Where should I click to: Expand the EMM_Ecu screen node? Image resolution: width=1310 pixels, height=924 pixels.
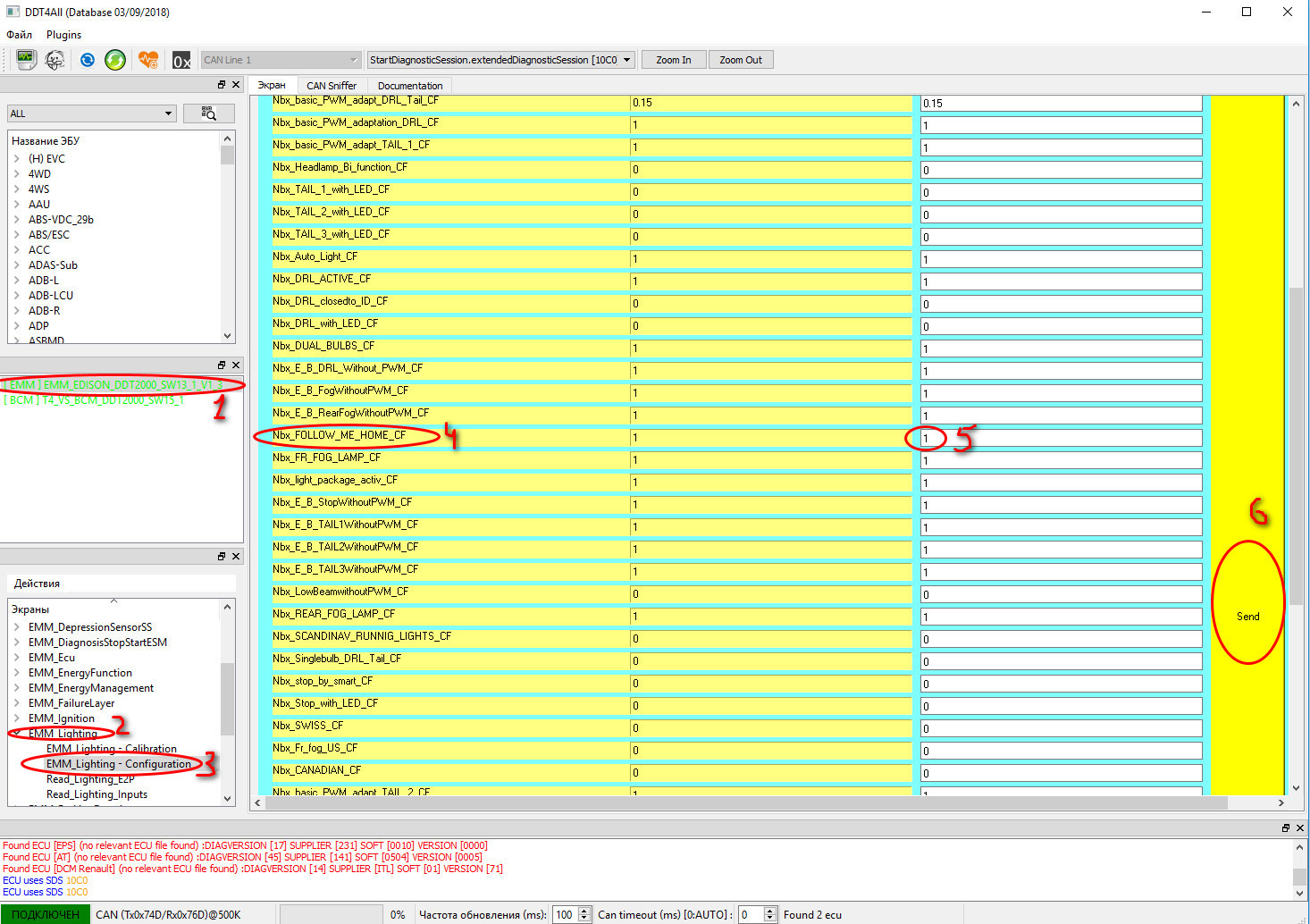click(17, 658)
